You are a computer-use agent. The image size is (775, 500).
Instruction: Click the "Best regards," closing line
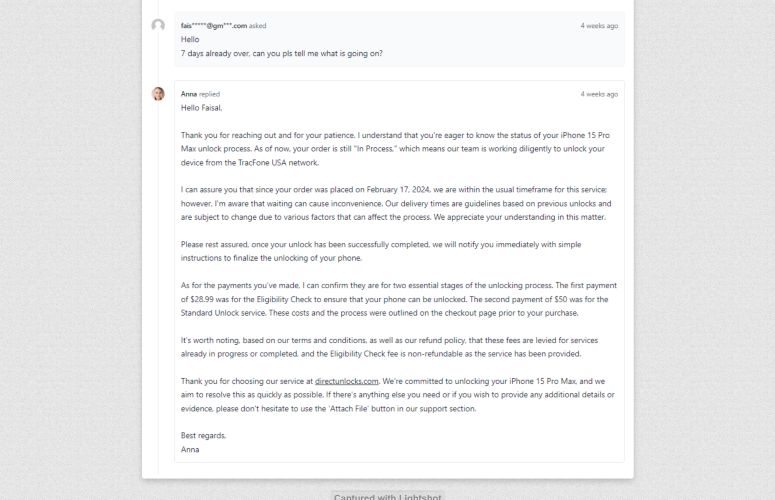(x=203, y=435)
